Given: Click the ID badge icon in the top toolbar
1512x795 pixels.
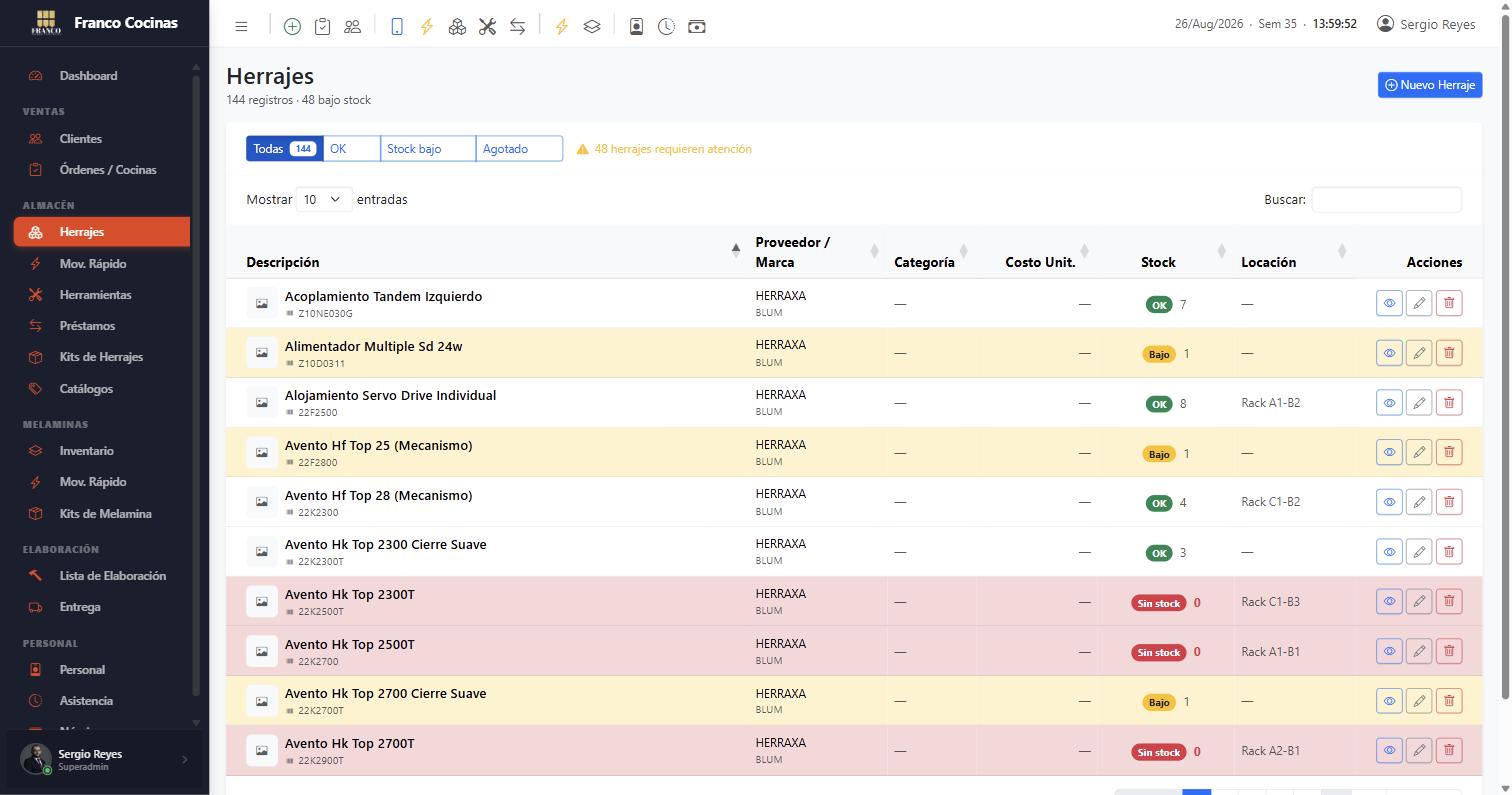Looking at the screenshot, I should click(636, 27).
